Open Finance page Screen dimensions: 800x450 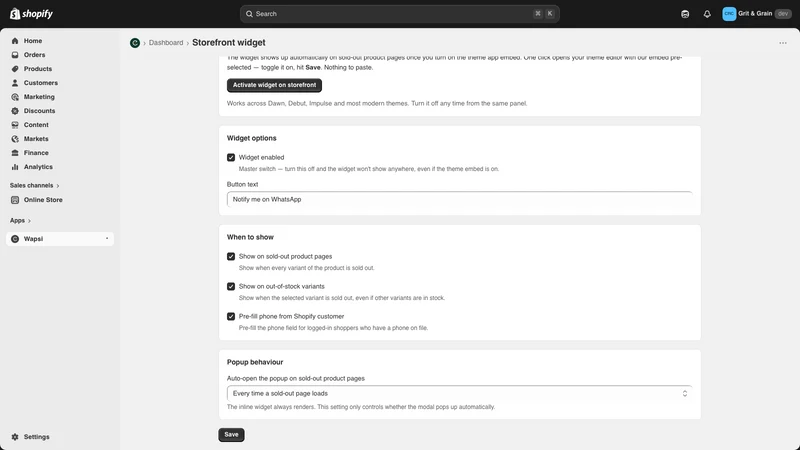point(36,153)
